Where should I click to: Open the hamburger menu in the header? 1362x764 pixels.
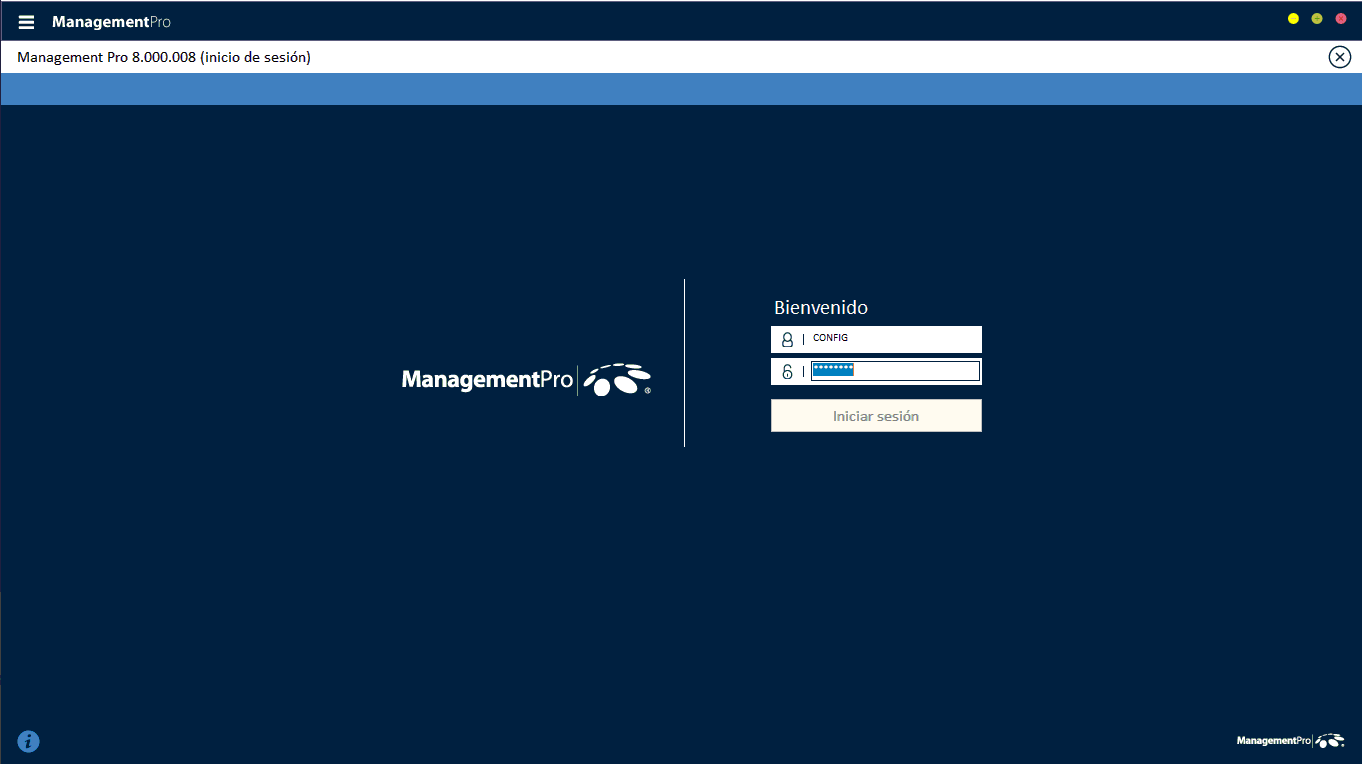tap(26, 22)
